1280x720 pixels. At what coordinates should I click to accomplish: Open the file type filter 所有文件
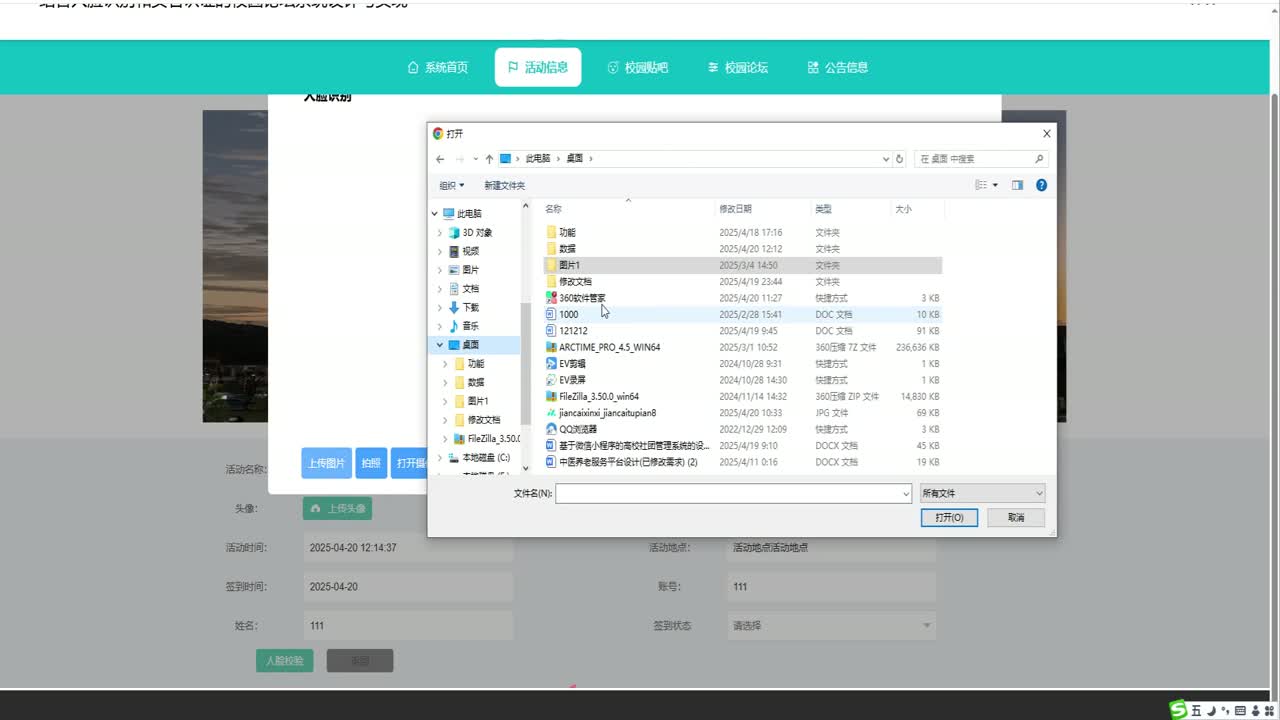(982, 493)
